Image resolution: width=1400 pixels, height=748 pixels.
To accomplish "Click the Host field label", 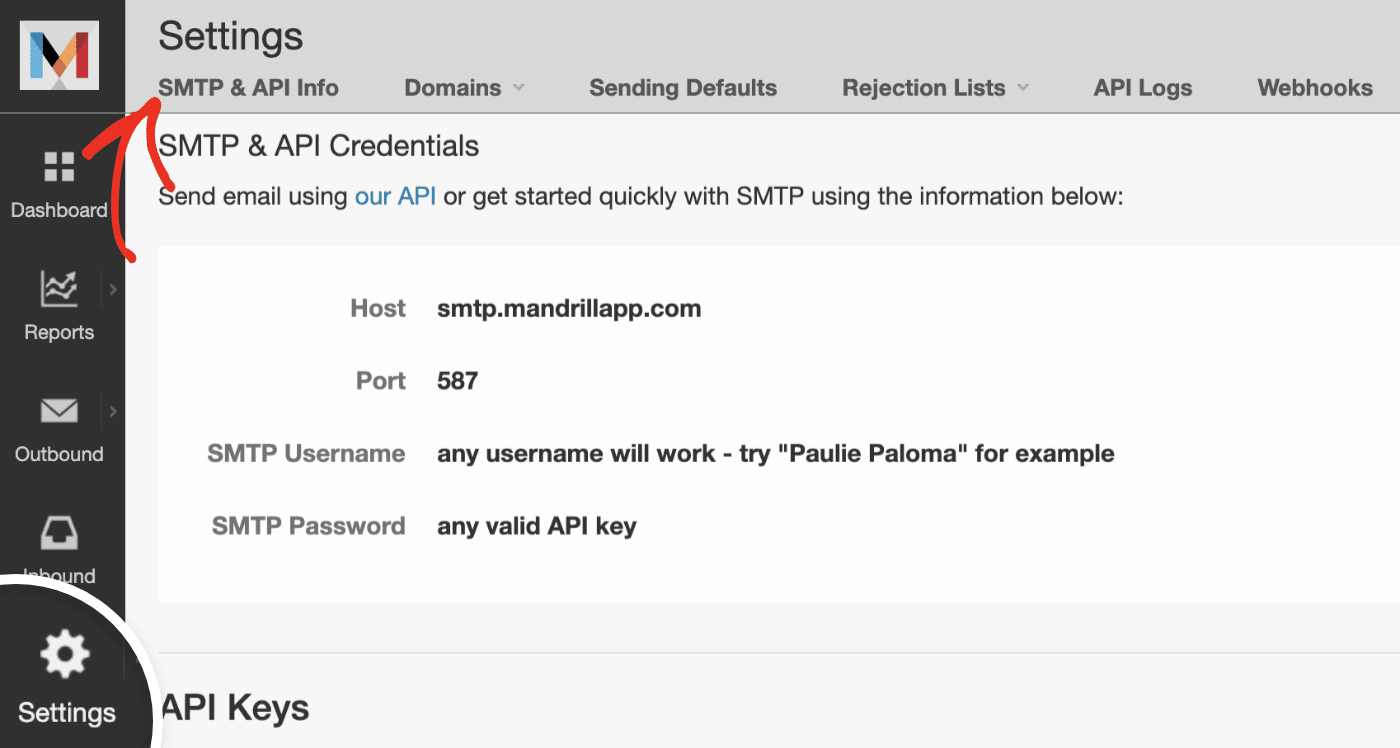I will point(378,309).
